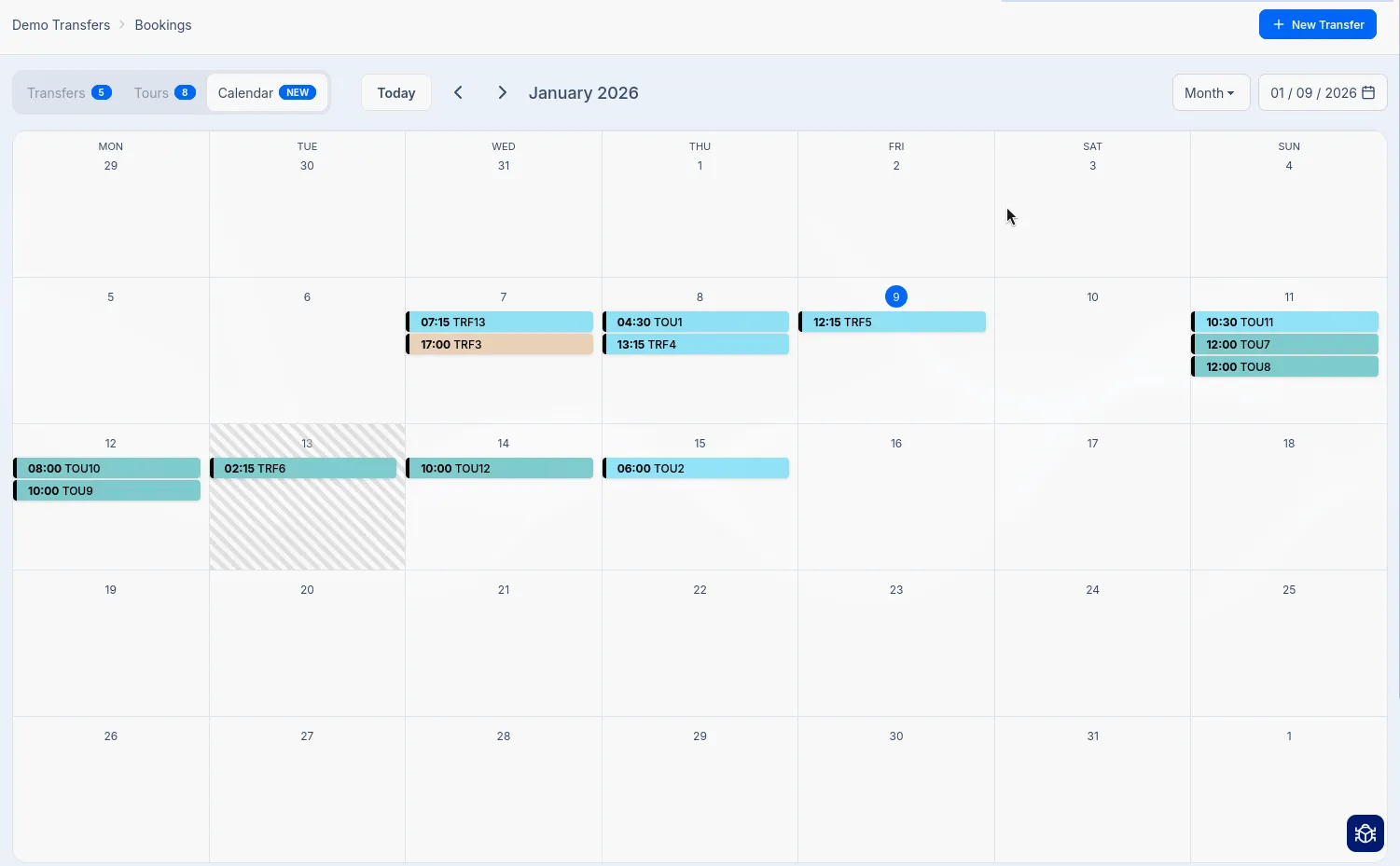This screenshot has width=1400, height=866.
Task: Open the 12:15 TRF5 booking on Friday
Action: click(x=892, y=322)
